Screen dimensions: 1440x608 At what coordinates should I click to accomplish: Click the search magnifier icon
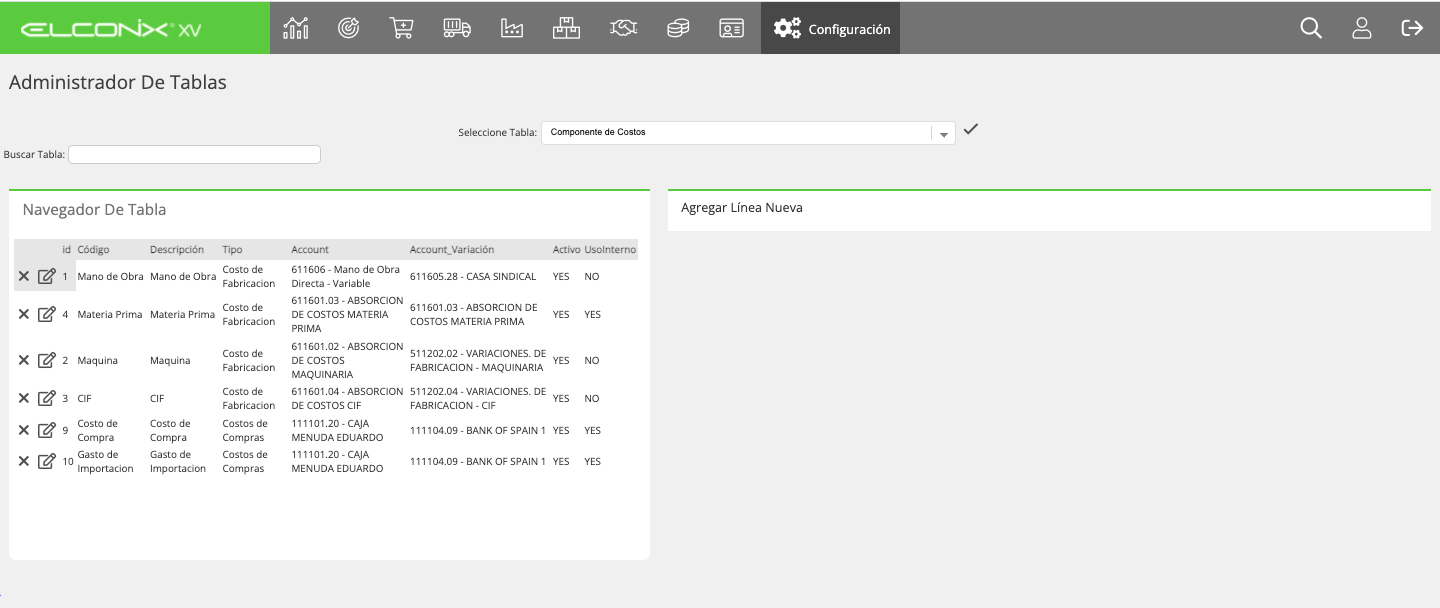click(1311, 28)
